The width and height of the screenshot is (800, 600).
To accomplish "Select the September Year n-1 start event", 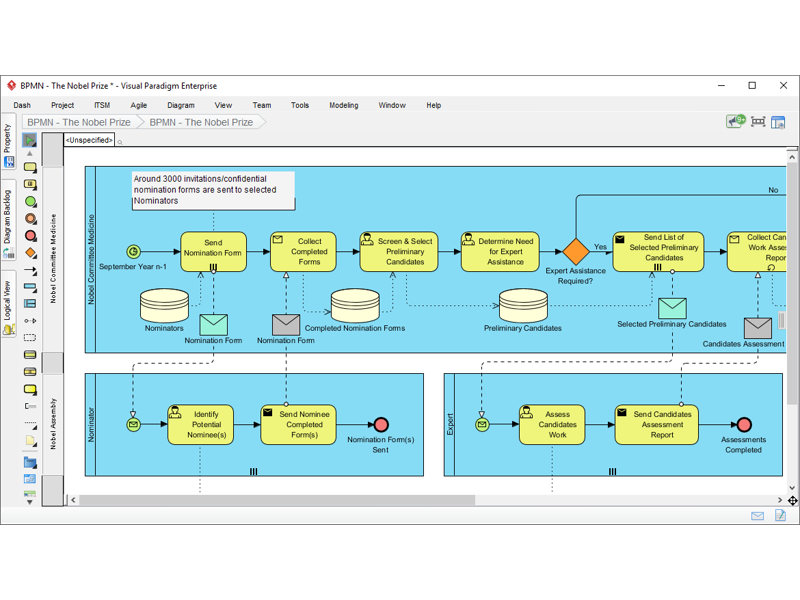I will (x=133, y=252).
